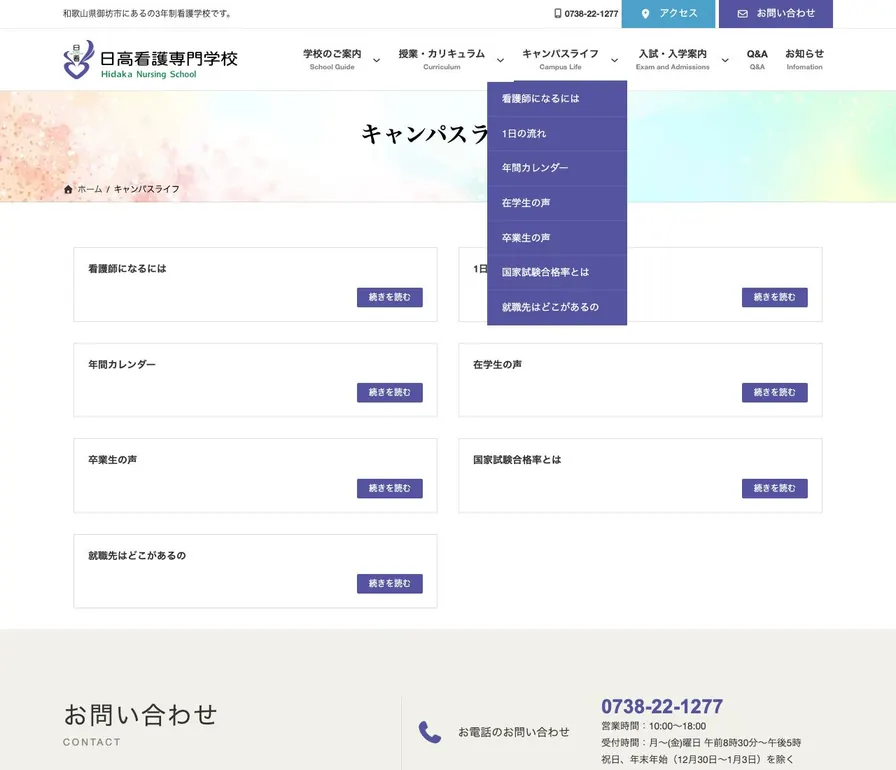The image size is (896, 770).
Task: Open the 年間カレンダー card title
Action: pos(122,364)
